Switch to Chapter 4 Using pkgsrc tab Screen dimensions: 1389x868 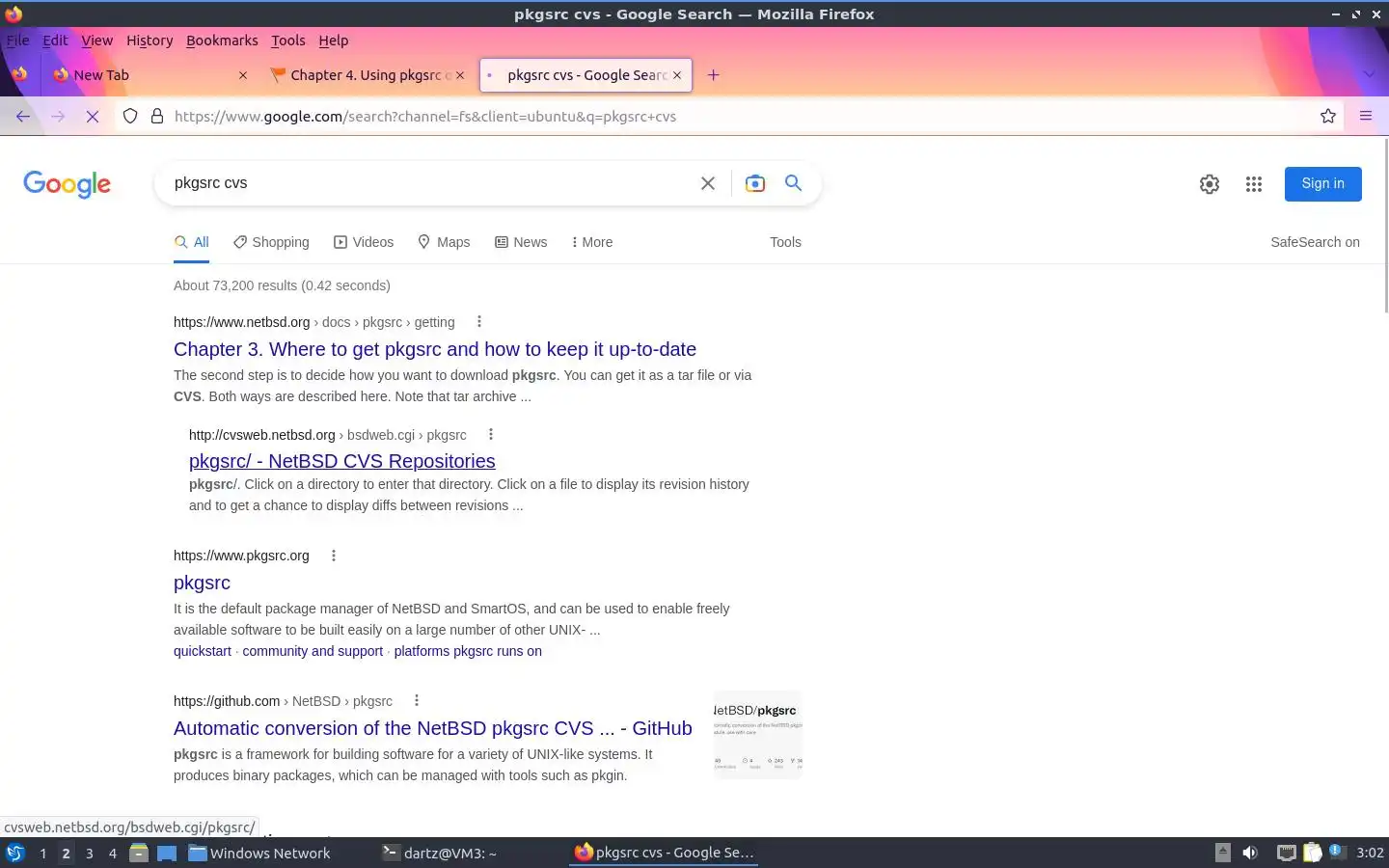[368, 75]
